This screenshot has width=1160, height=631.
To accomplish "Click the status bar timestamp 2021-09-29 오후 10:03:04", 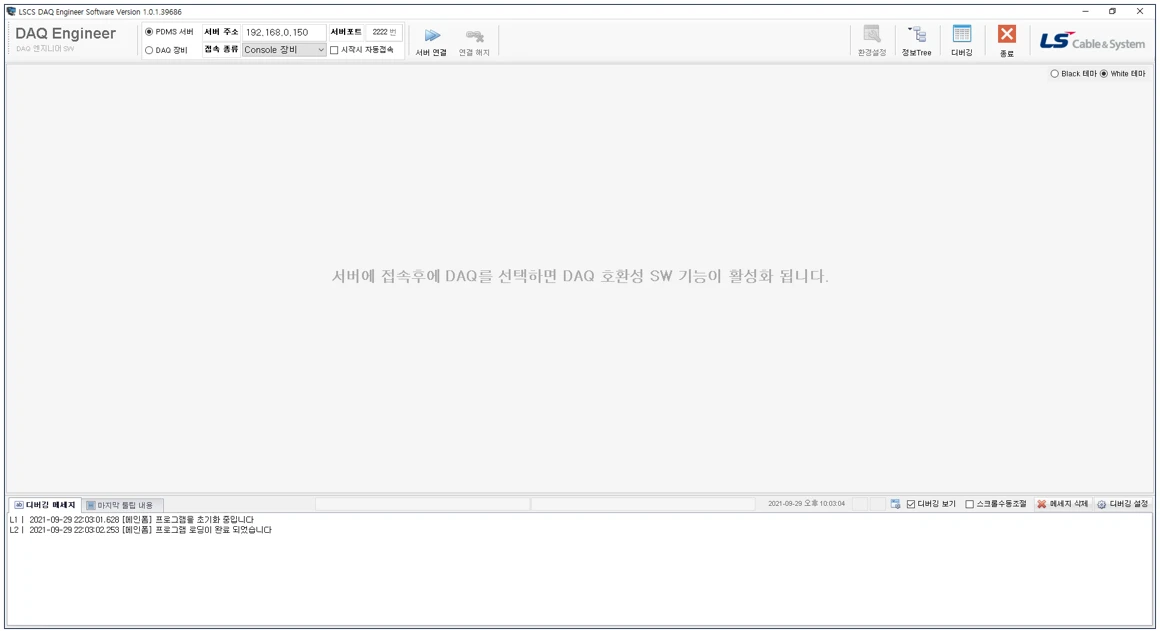I will tap(806, 504).
